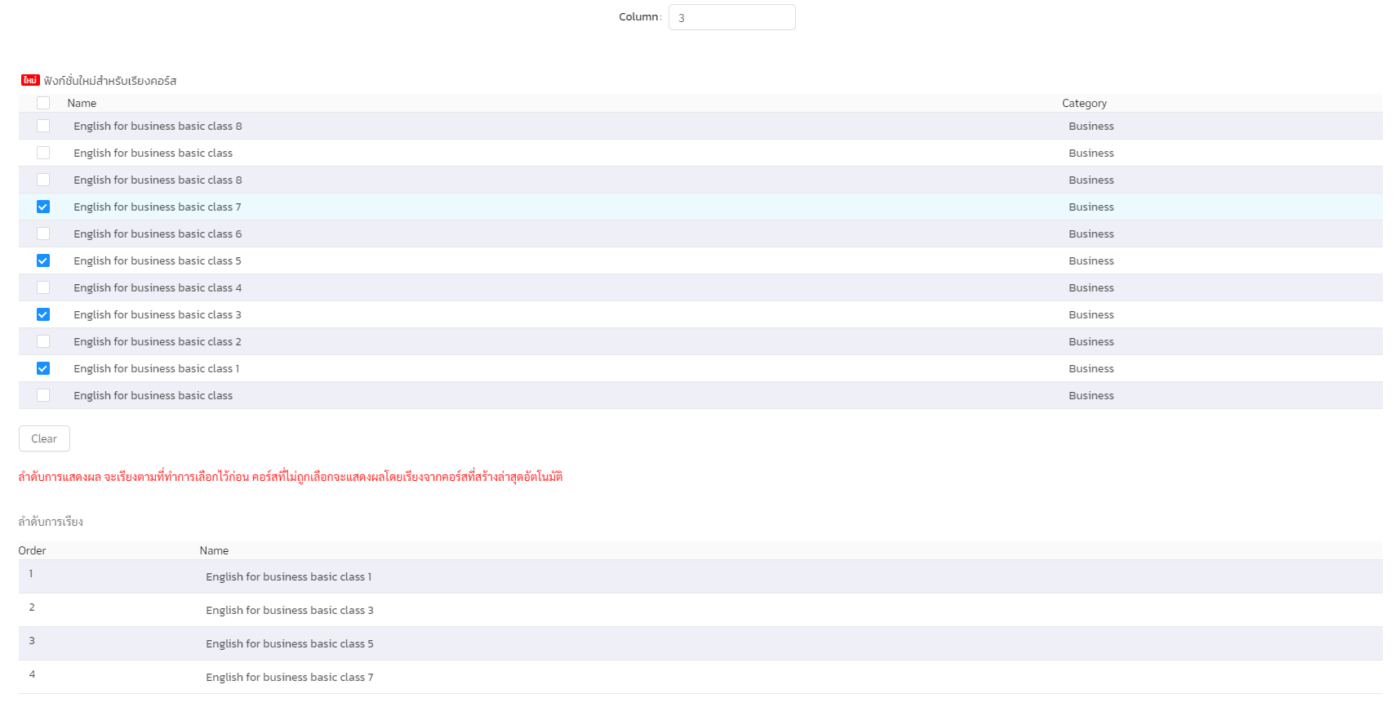
Task: Click order row 3 with basic class 5
Action: 289,644
